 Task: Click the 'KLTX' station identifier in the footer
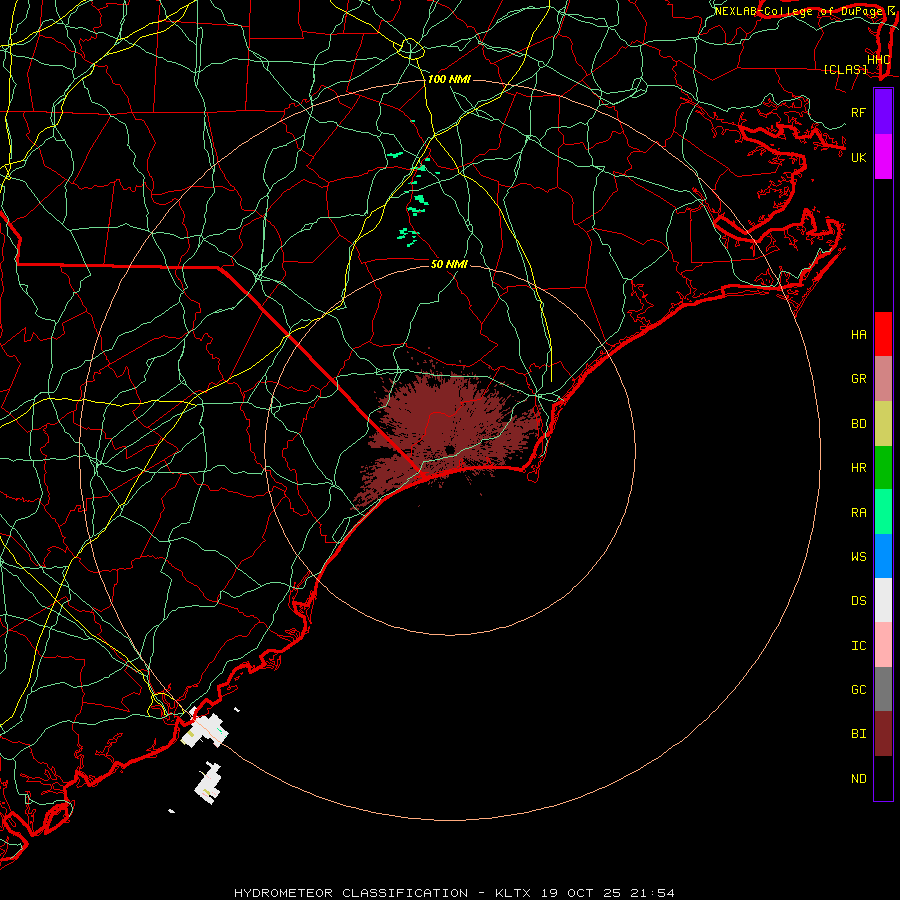(513, 893)
